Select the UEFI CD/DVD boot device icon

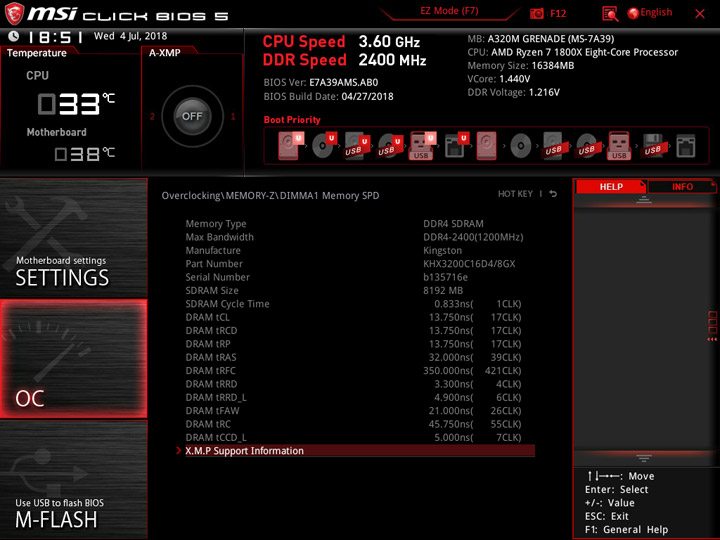(323, 146)
